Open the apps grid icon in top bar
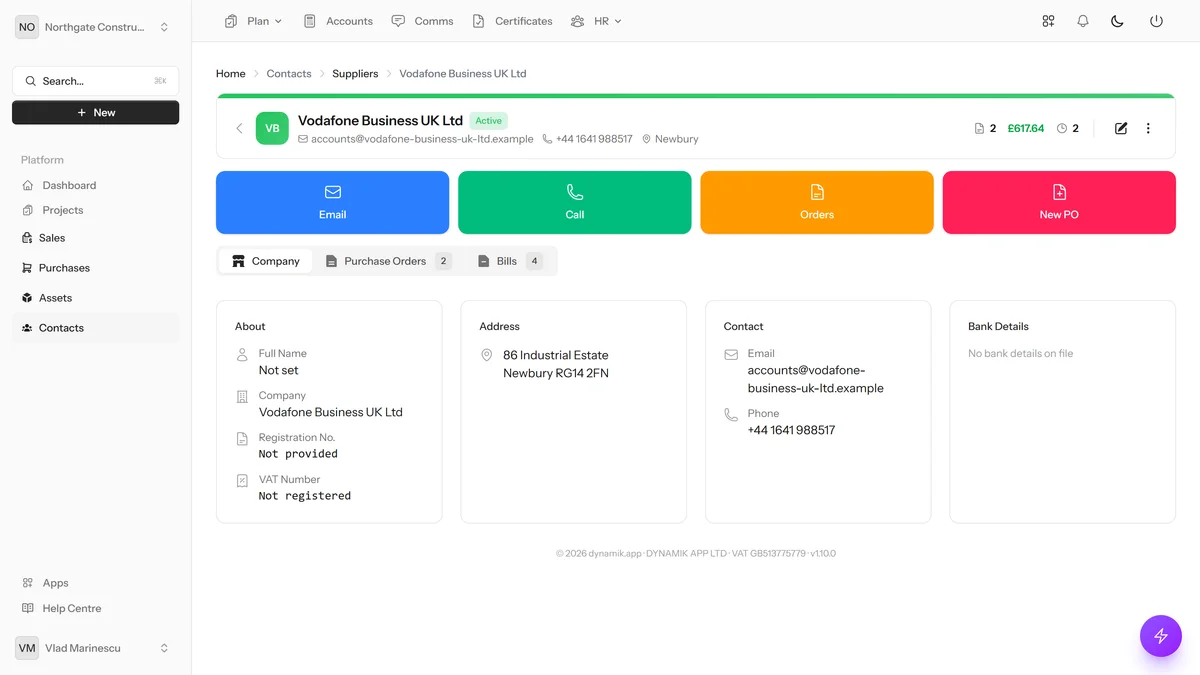 coord(1048,21)
